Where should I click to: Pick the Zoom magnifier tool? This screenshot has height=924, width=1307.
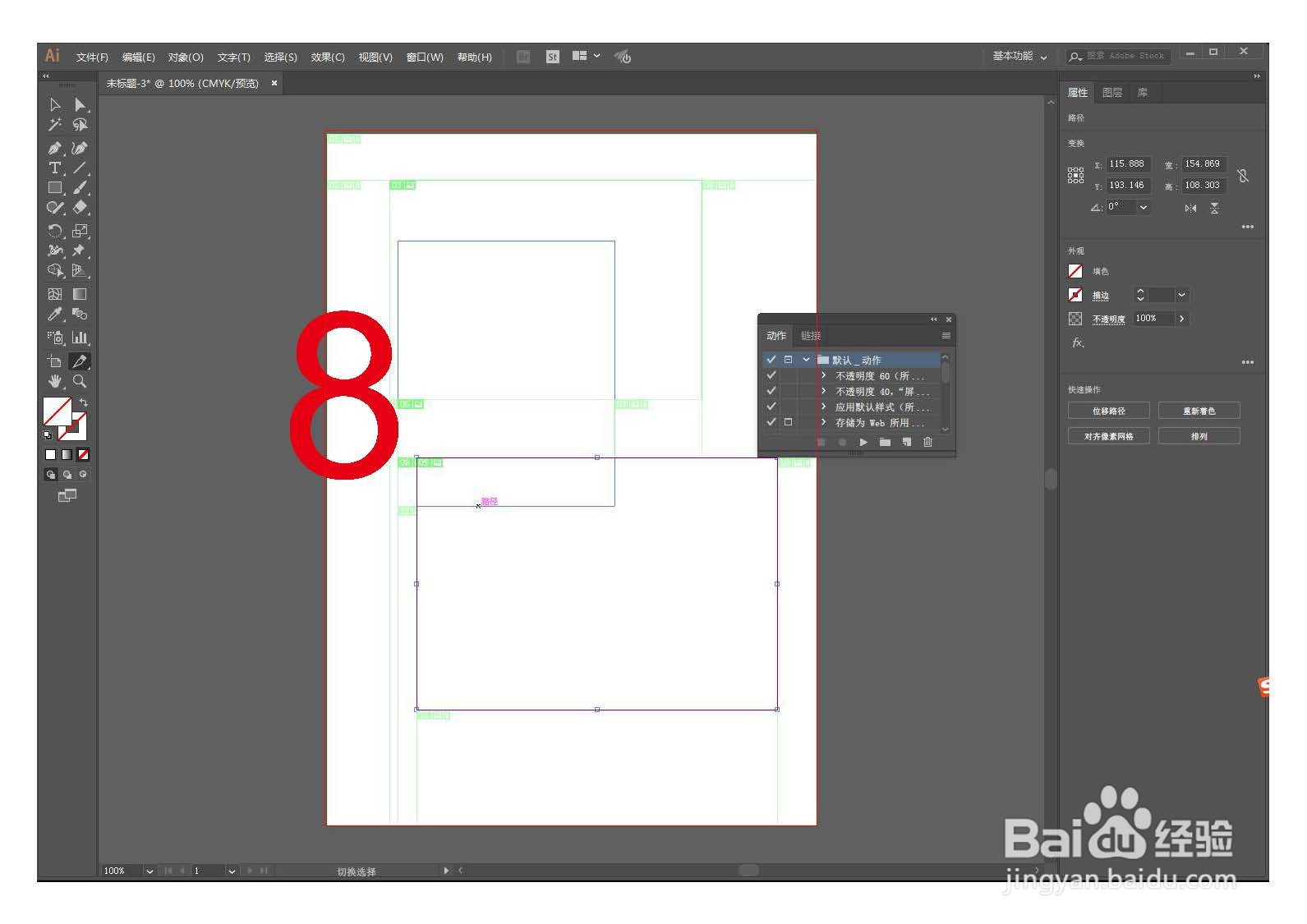coord(80,381)
